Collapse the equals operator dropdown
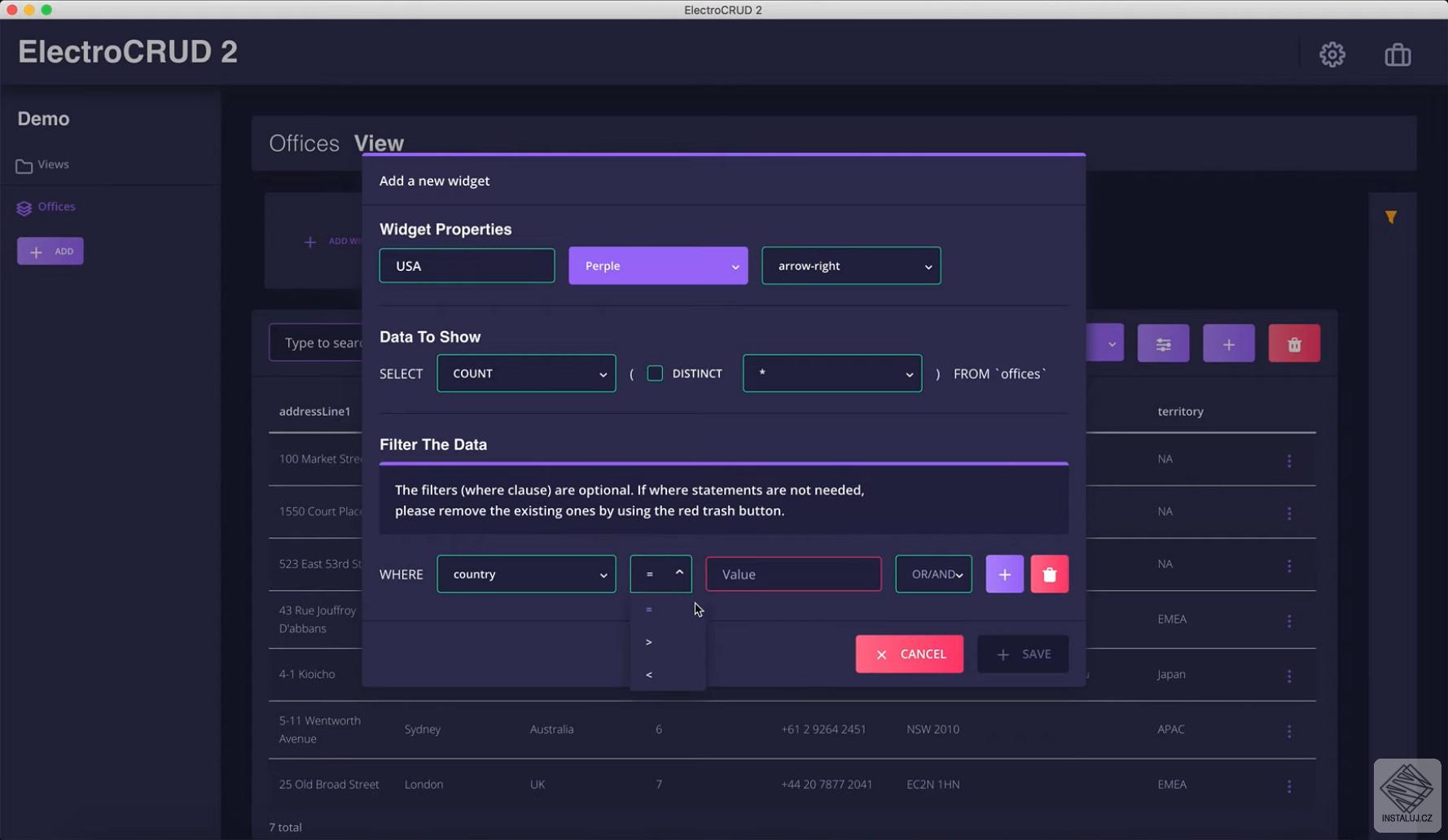This screenshot has height=840, width=1448. [x=660, y=574]
